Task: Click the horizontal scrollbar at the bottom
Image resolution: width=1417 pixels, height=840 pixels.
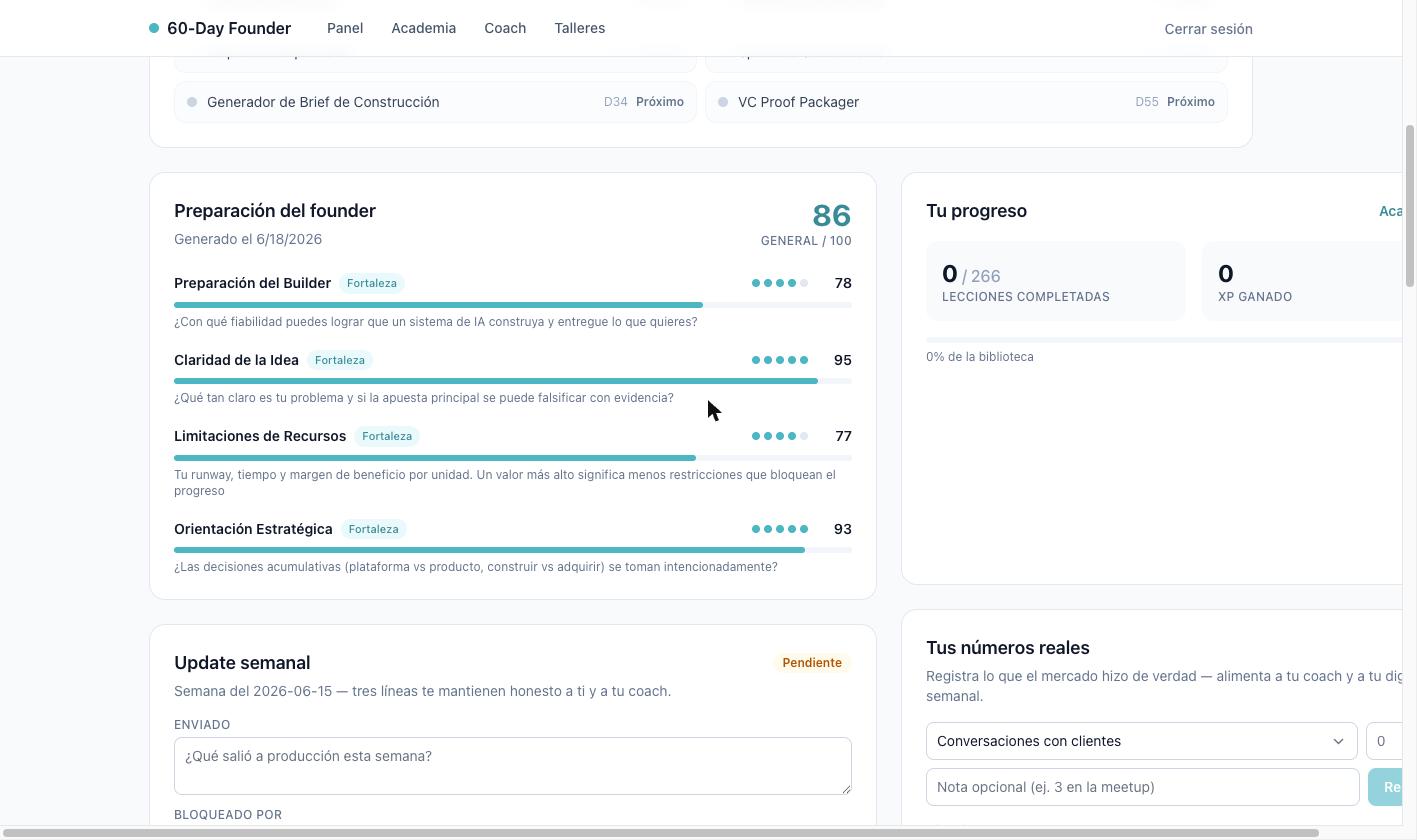Action: click(x=660, y=833)
